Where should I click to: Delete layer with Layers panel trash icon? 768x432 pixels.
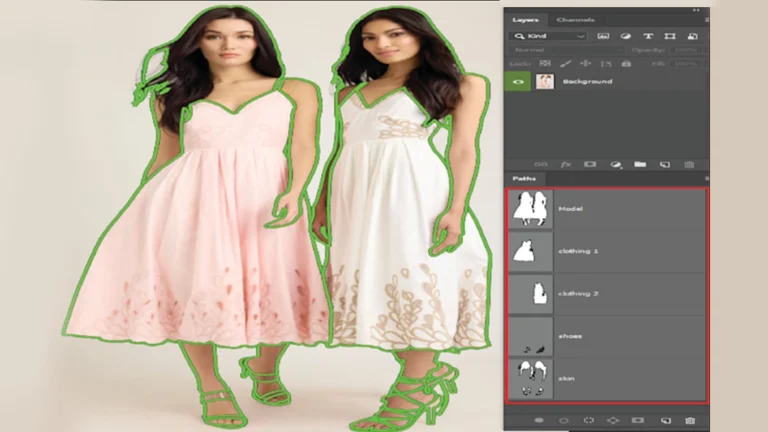tap(689, 165)
